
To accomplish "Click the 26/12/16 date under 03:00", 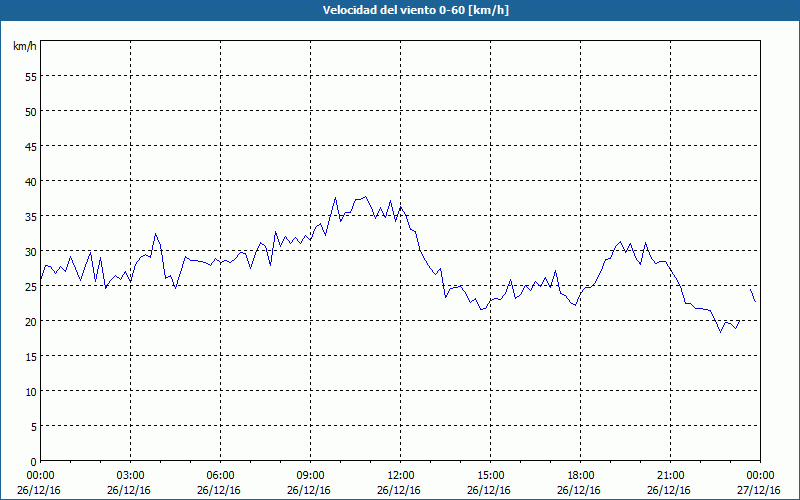I will click(x=129, y=490).
